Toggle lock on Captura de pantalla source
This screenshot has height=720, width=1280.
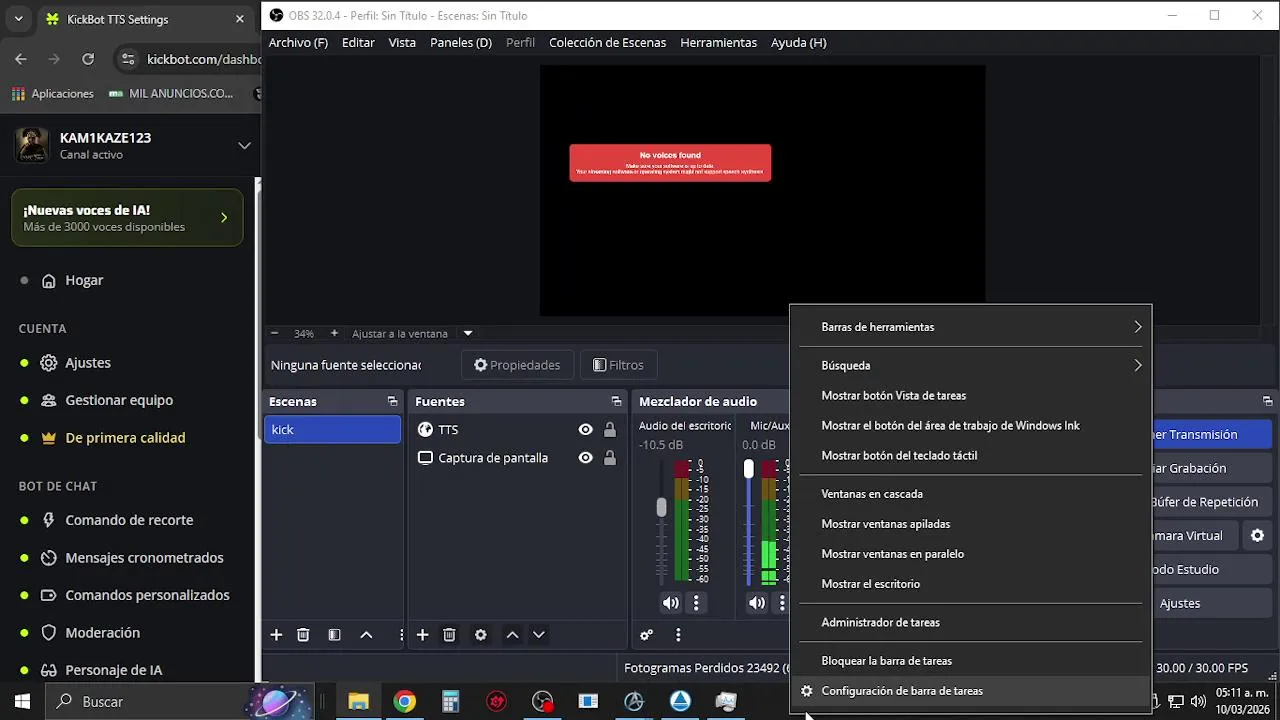(610, 458)
